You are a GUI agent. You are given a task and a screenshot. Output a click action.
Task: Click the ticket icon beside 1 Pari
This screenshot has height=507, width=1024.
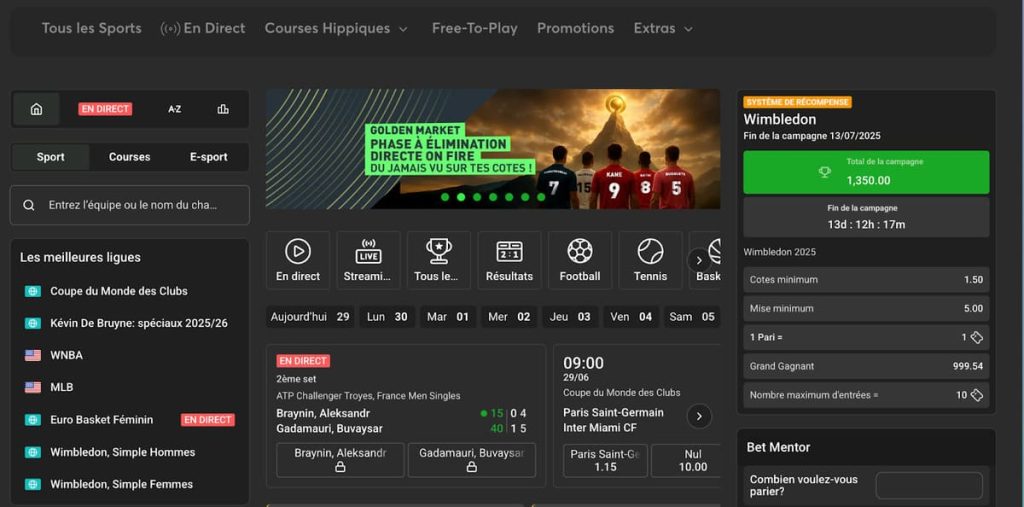(976, 338)
